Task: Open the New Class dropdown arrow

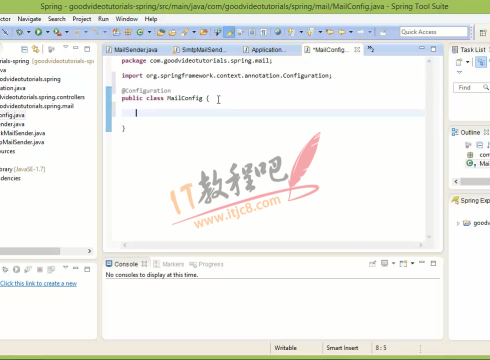Action: (149, 32)
